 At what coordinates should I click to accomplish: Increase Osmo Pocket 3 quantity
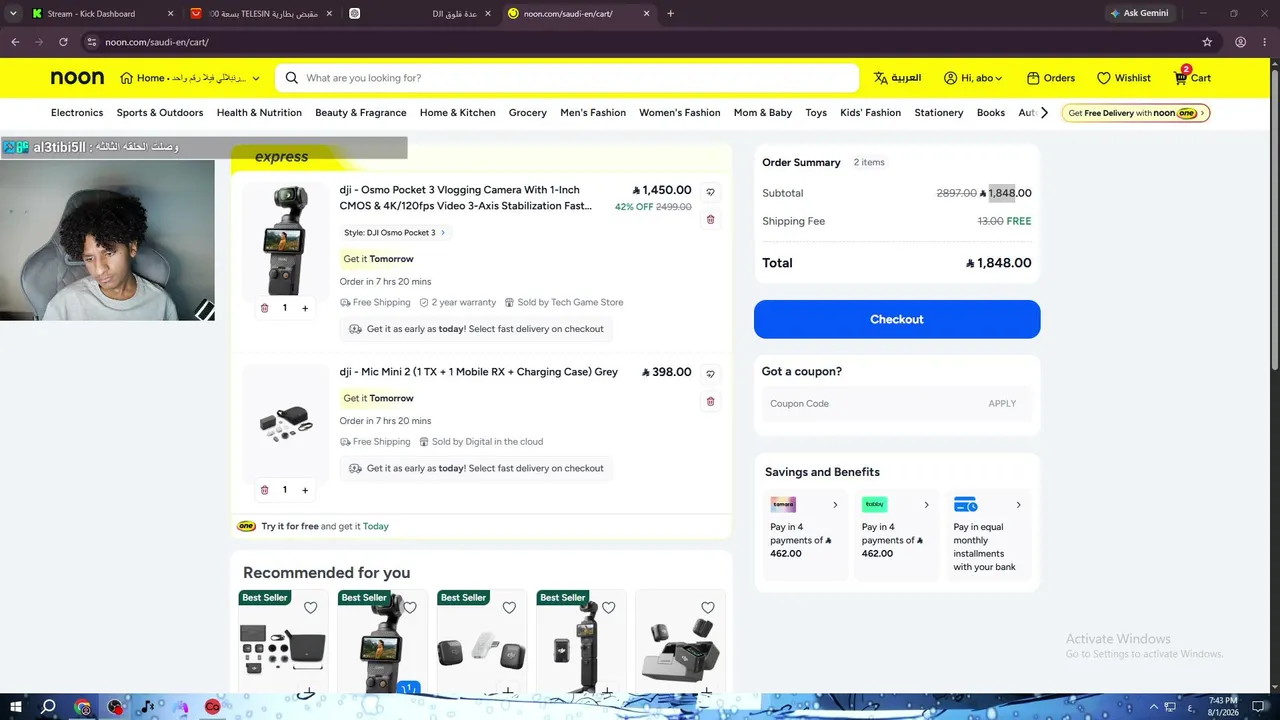[x=305, y=308]
